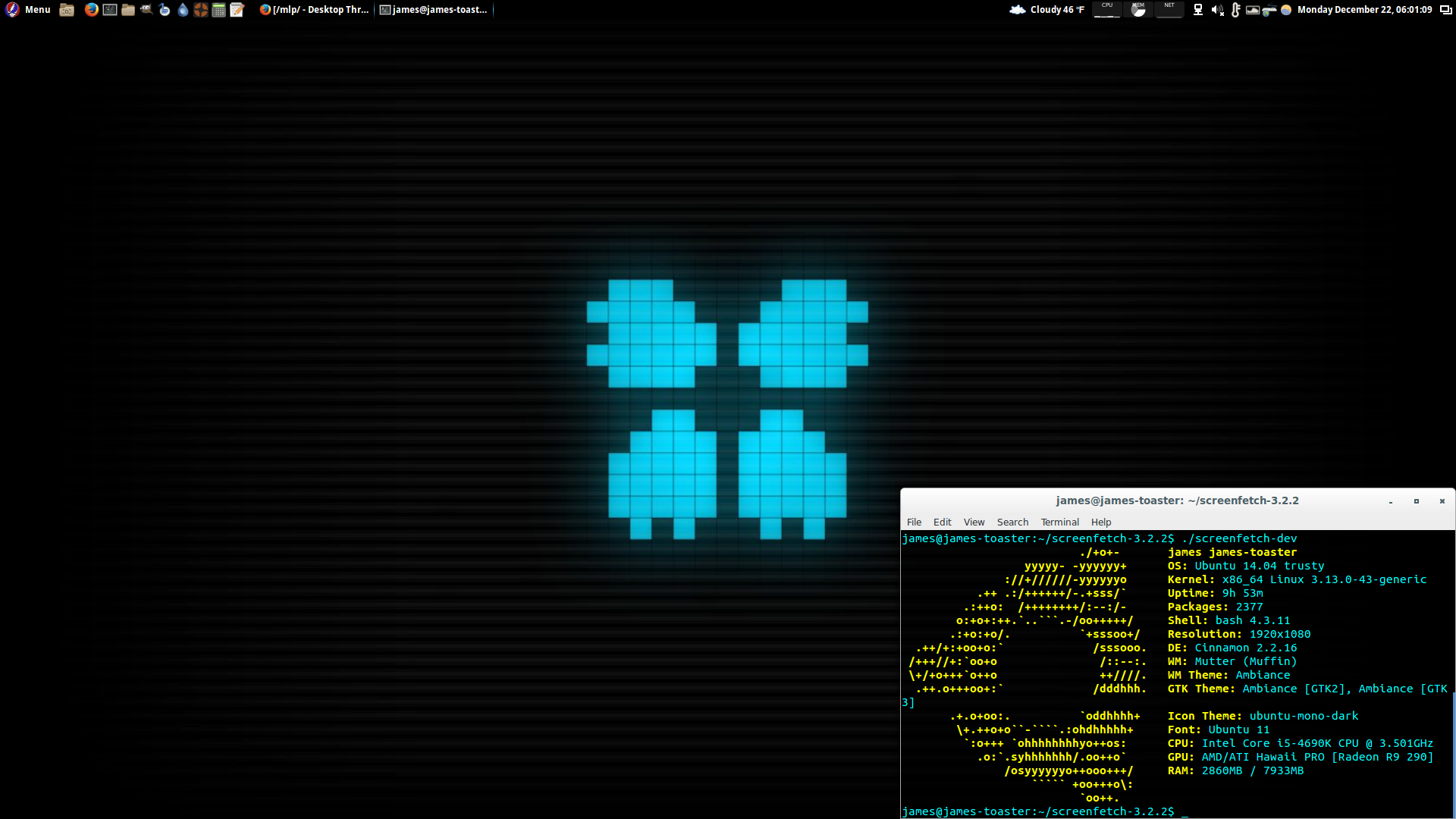Click the CPU monitor graph applet
1456x819 pixels.
[1106, 10]
